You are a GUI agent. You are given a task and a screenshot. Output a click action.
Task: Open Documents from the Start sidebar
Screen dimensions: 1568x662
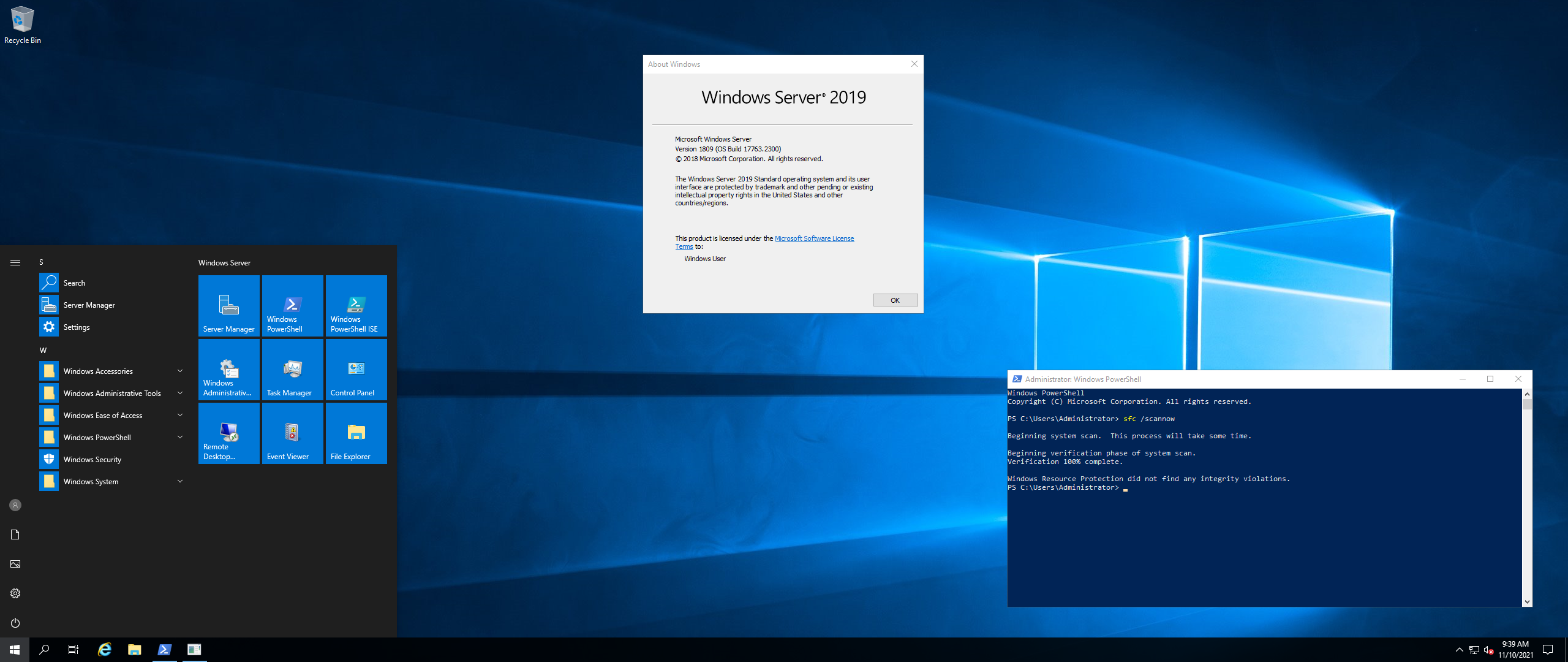15,535
